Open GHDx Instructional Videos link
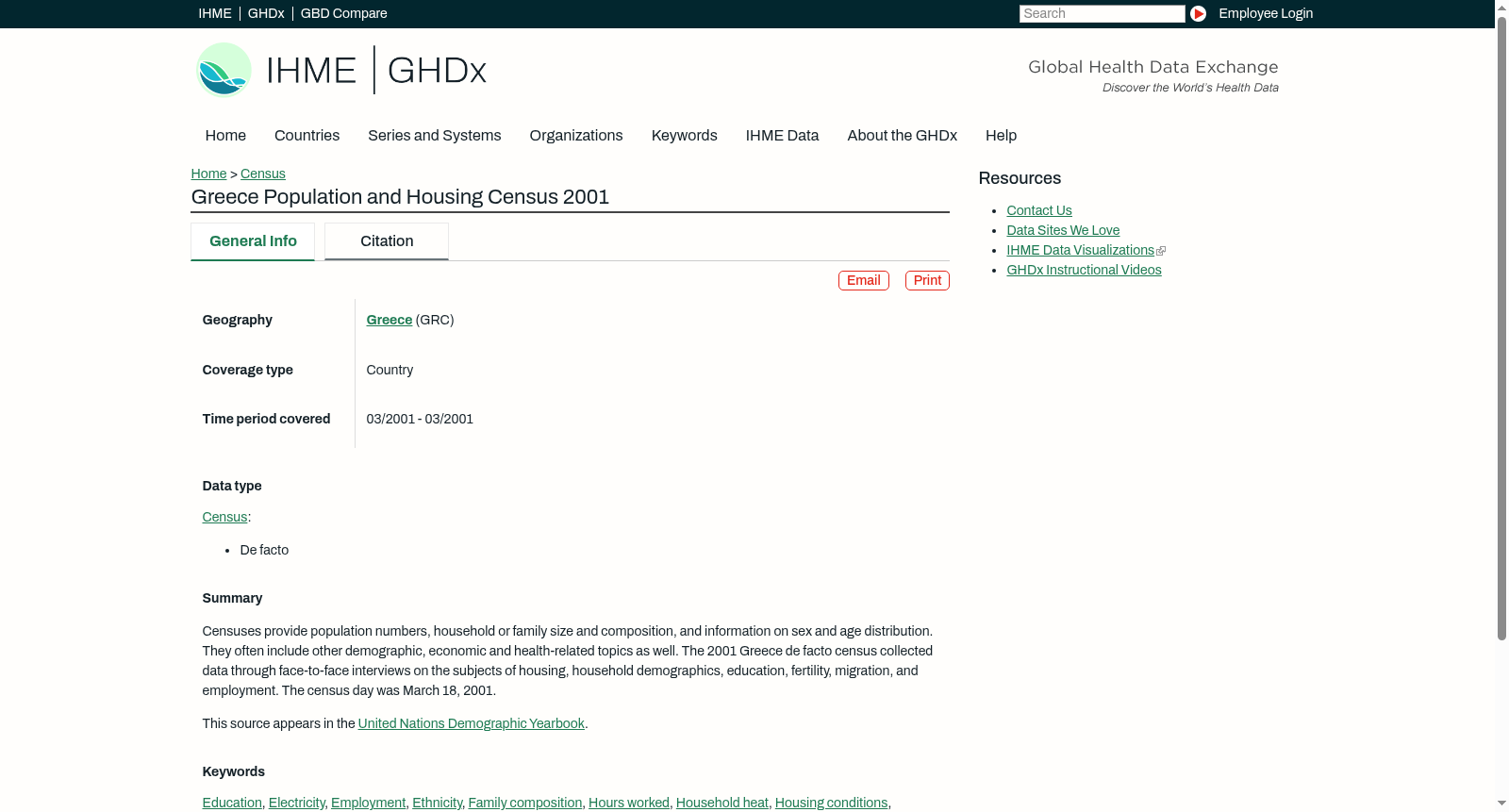This screenshot has height=812, width=1509. pyautogui.click(x=1085, y=270)
